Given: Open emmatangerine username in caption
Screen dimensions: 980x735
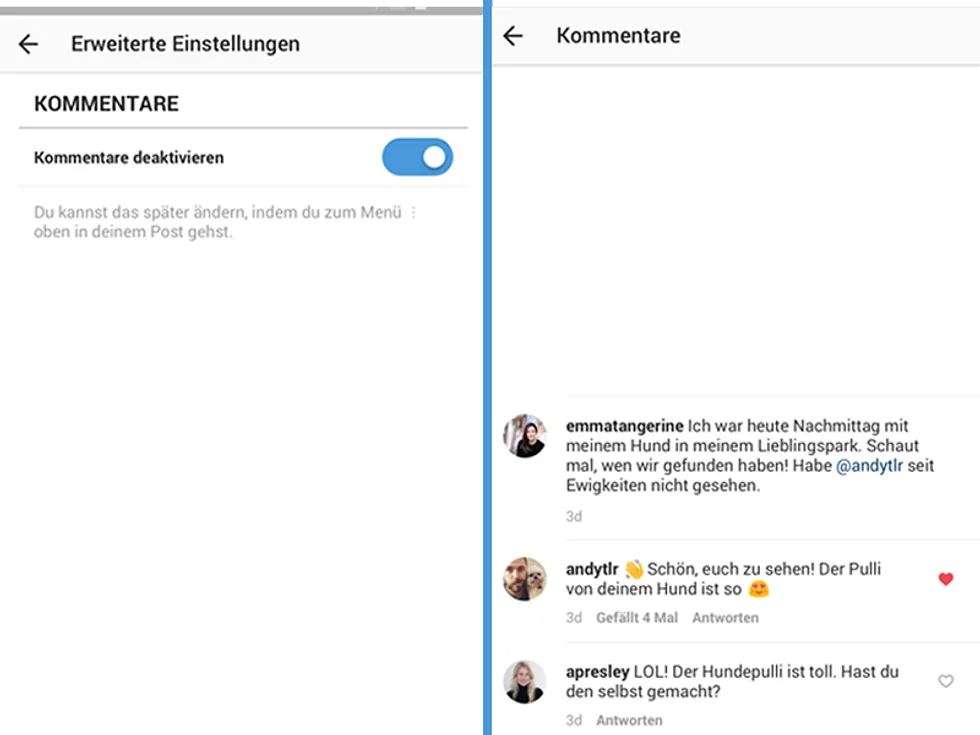Looking at the screenshot, I should [x=624, y=426].
